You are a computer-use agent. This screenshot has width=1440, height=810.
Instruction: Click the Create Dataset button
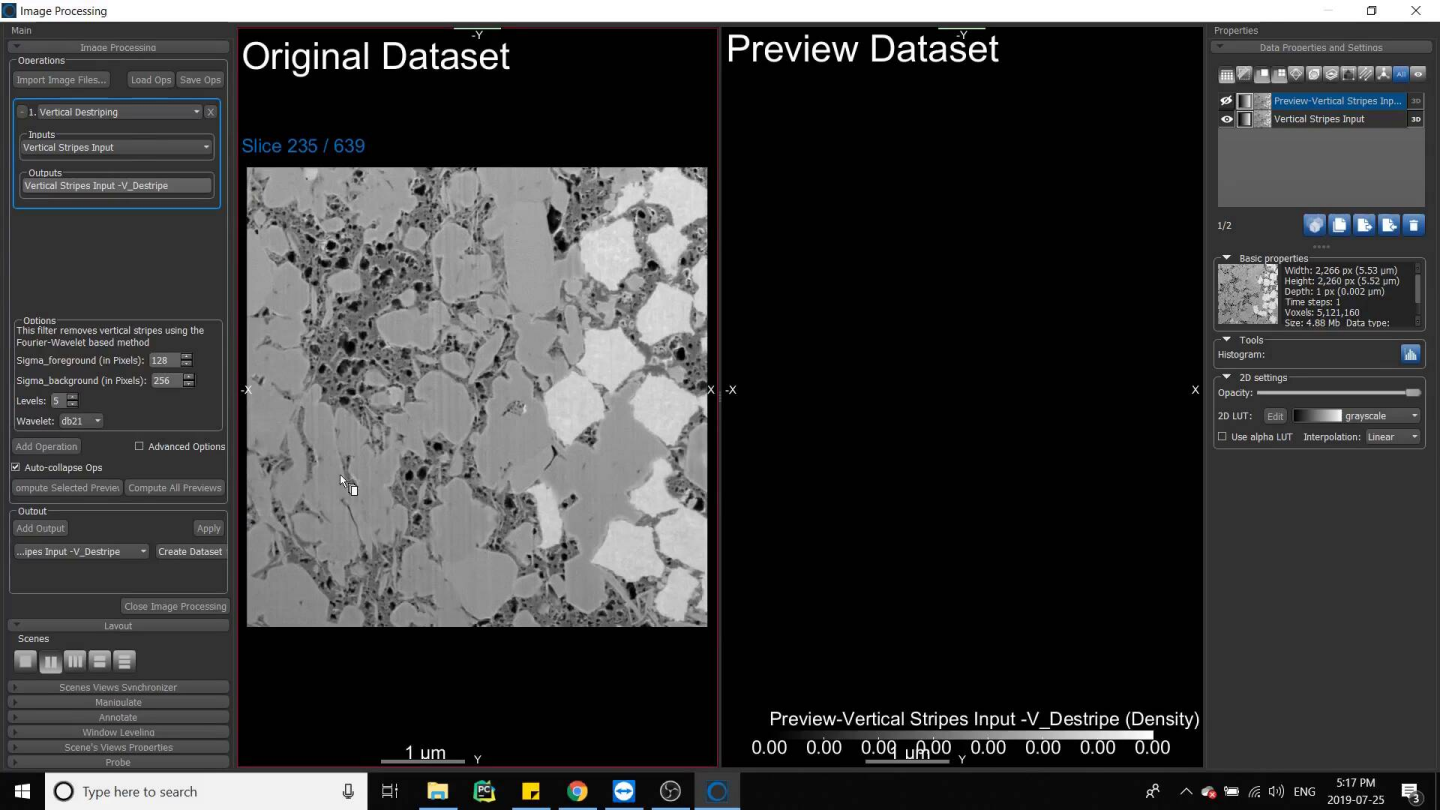(190, 552)
